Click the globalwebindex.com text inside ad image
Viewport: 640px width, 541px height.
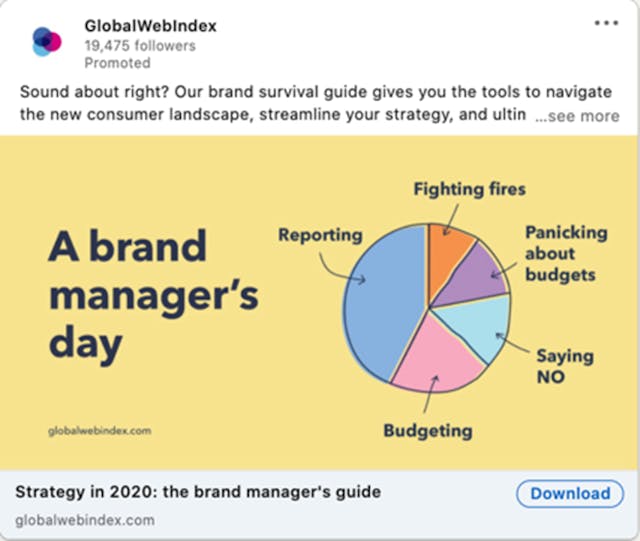coord(100,431)
